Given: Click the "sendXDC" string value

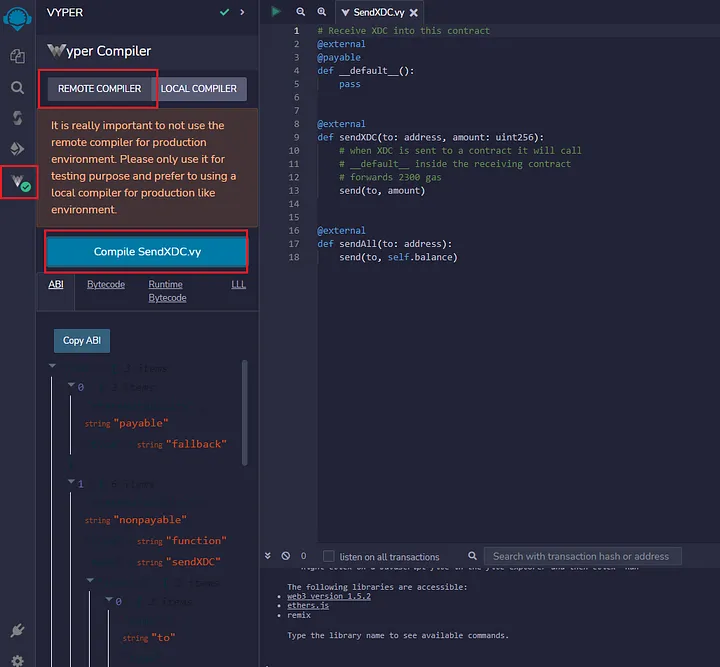Looking at the screenshot, I should tap(193, 562).
